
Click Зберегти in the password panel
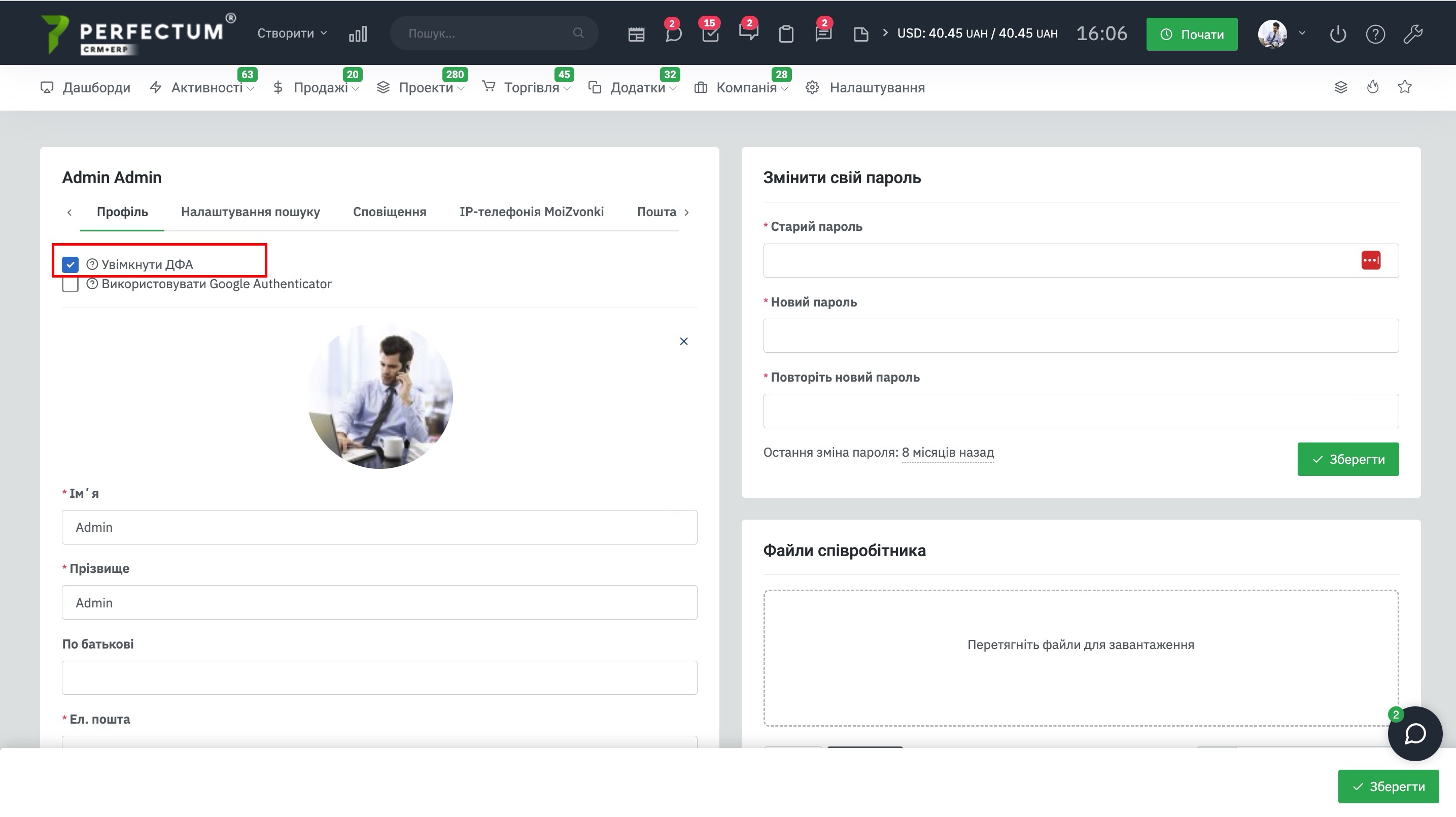[x=1347, y=459]
